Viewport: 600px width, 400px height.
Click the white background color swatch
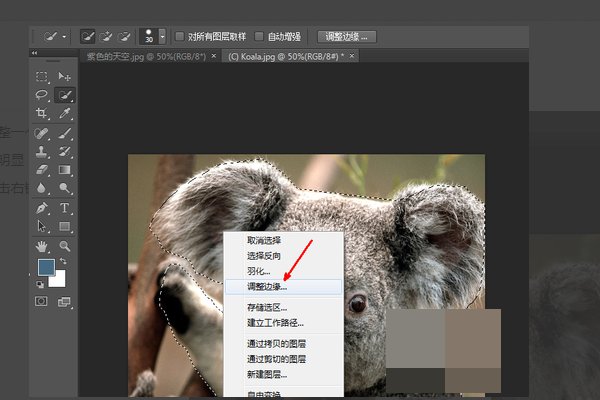click(59, 280)
